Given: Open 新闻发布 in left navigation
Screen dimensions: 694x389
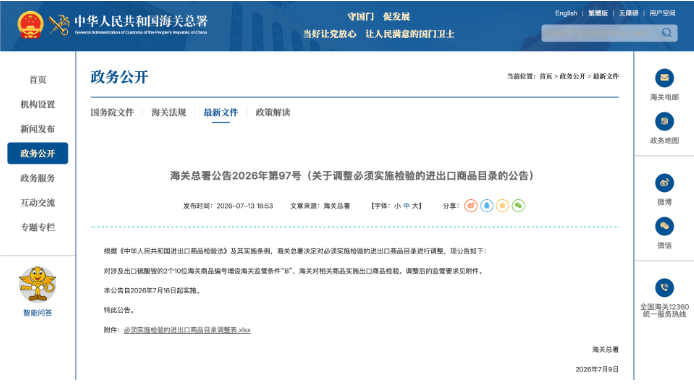Looking at the screenshot, I should coord(38,129).
